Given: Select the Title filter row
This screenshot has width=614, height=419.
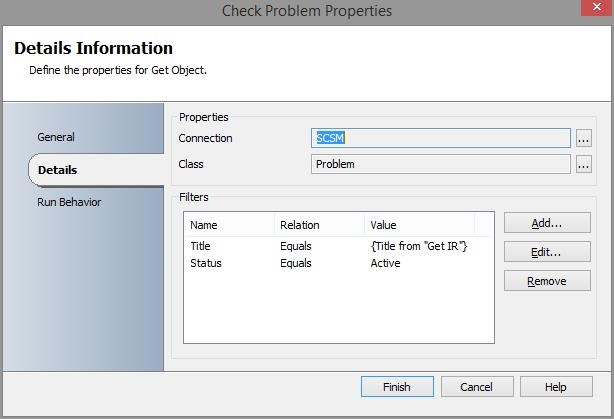Looking at the screenshot, I should pos(201,246).
